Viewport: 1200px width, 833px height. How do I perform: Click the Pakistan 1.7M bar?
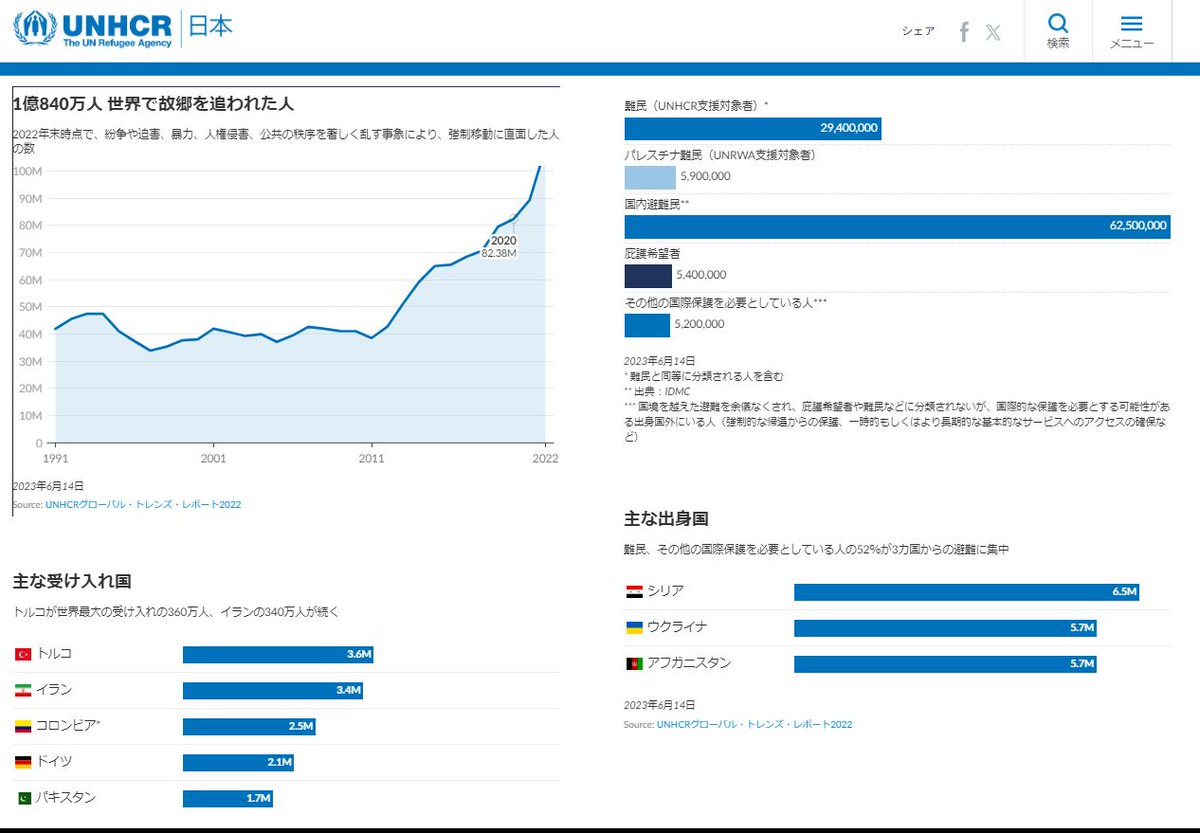coord(228,798)
